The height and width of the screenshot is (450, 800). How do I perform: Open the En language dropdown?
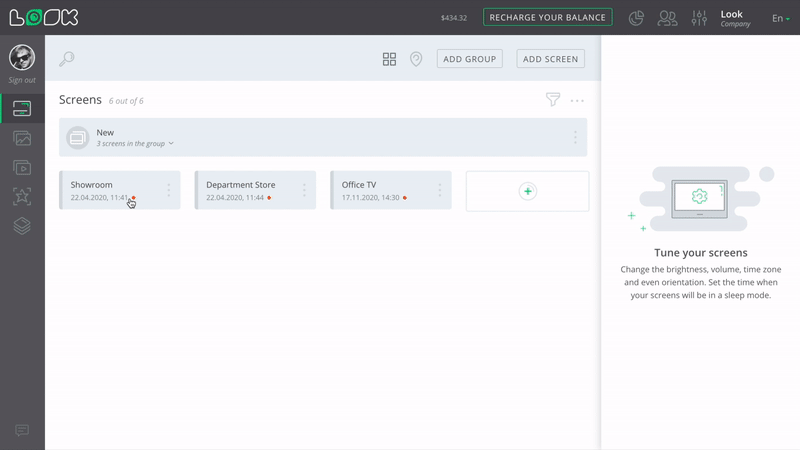[x=781, y=18]
